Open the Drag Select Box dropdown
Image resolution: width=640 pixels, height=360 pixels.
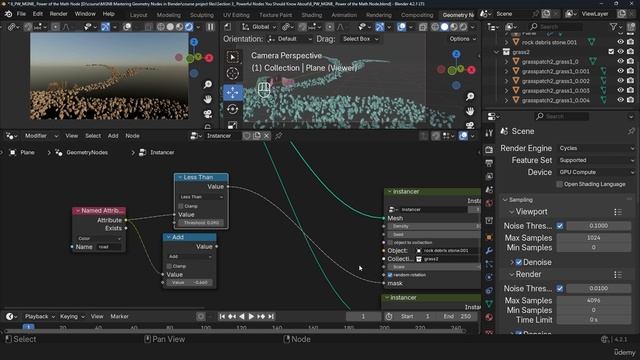click(x=360, y=39)
